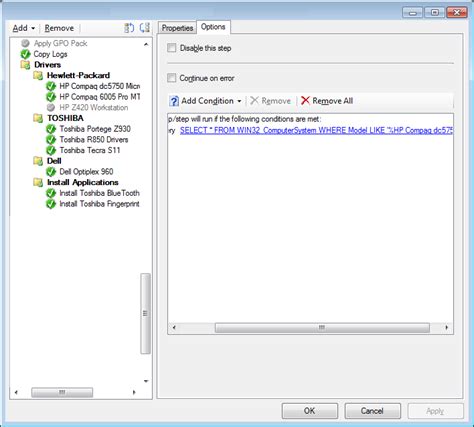Click the task tree scroll left arrow

[16, 392]
